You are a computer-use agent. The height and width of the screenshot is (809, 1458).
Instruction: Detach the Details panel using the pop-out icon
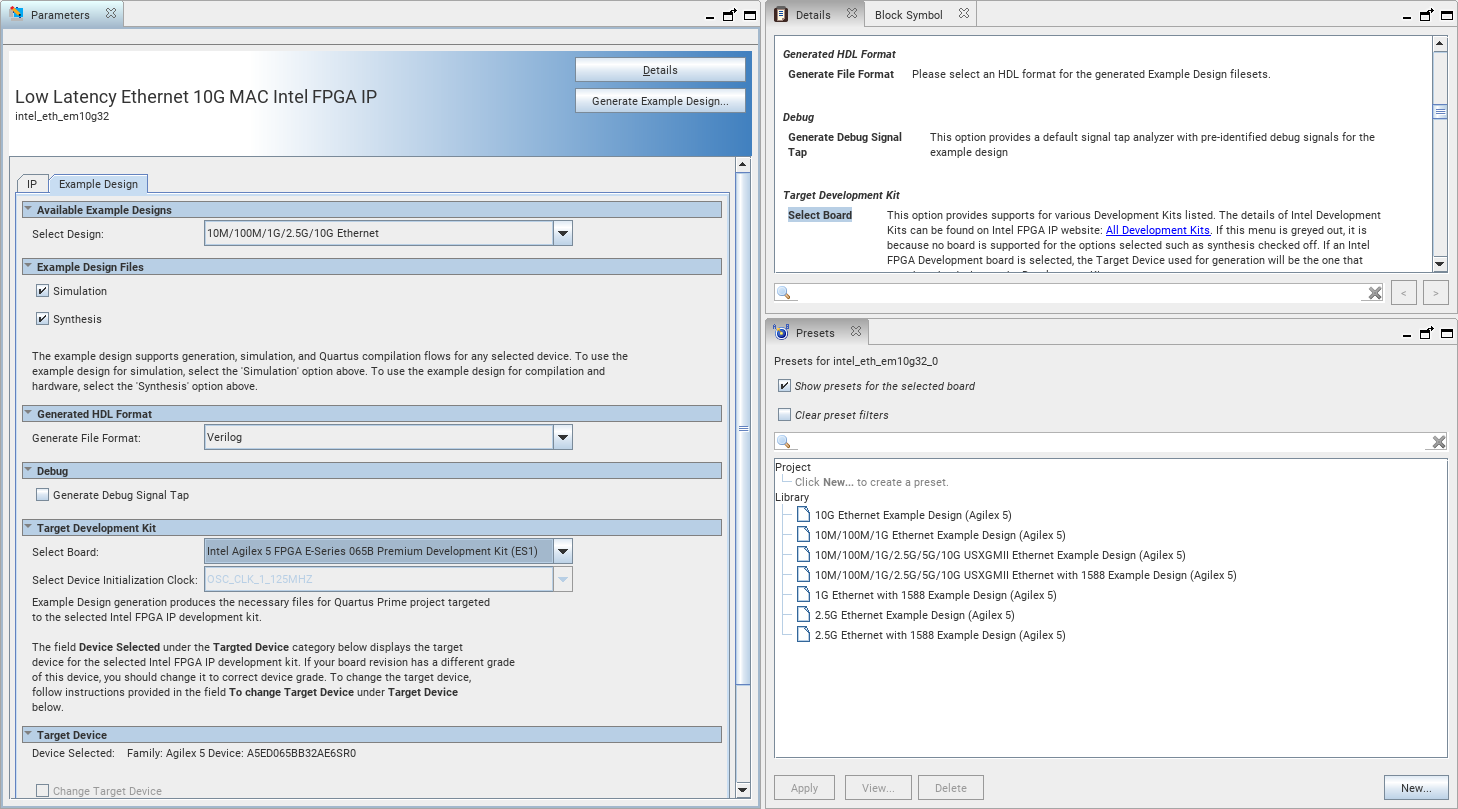1427,15
